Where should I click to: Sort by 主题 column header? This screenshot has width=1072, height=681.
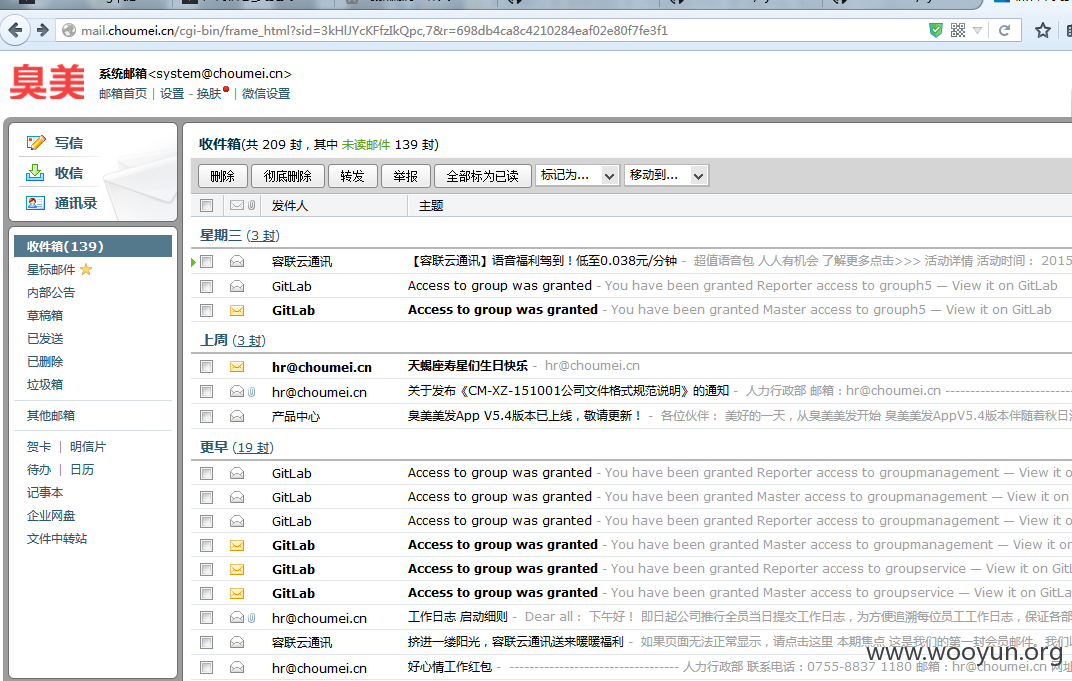(x=431, y=205)
